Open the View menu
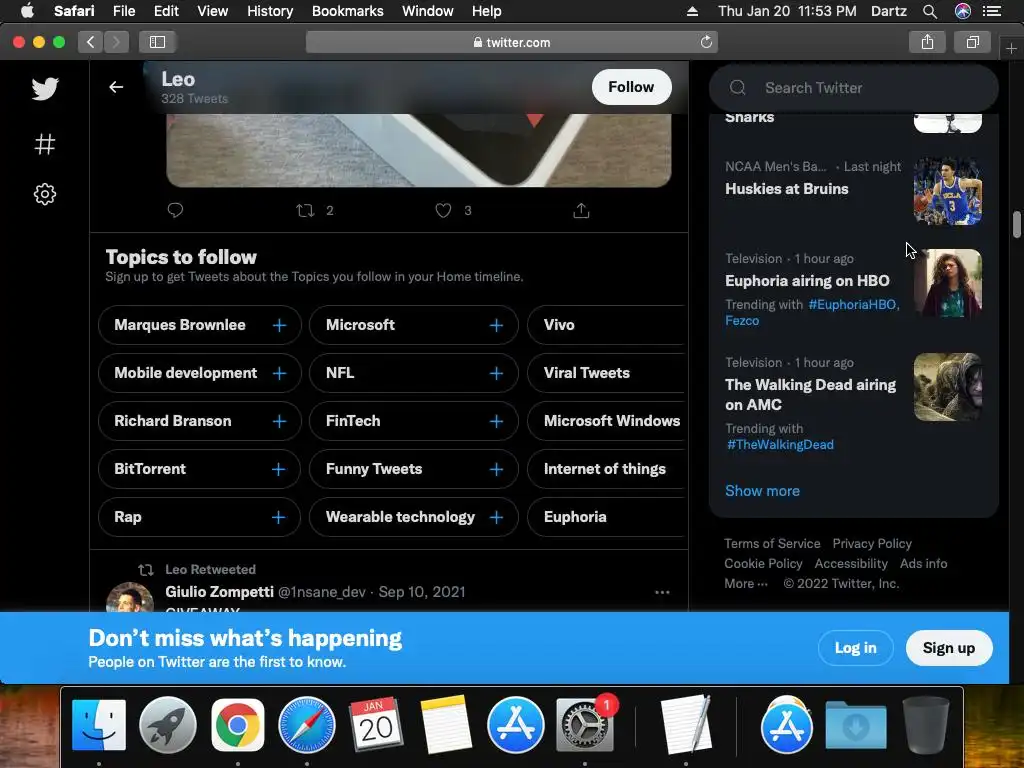Screen dimensions: 1024x768 [213, 11]
